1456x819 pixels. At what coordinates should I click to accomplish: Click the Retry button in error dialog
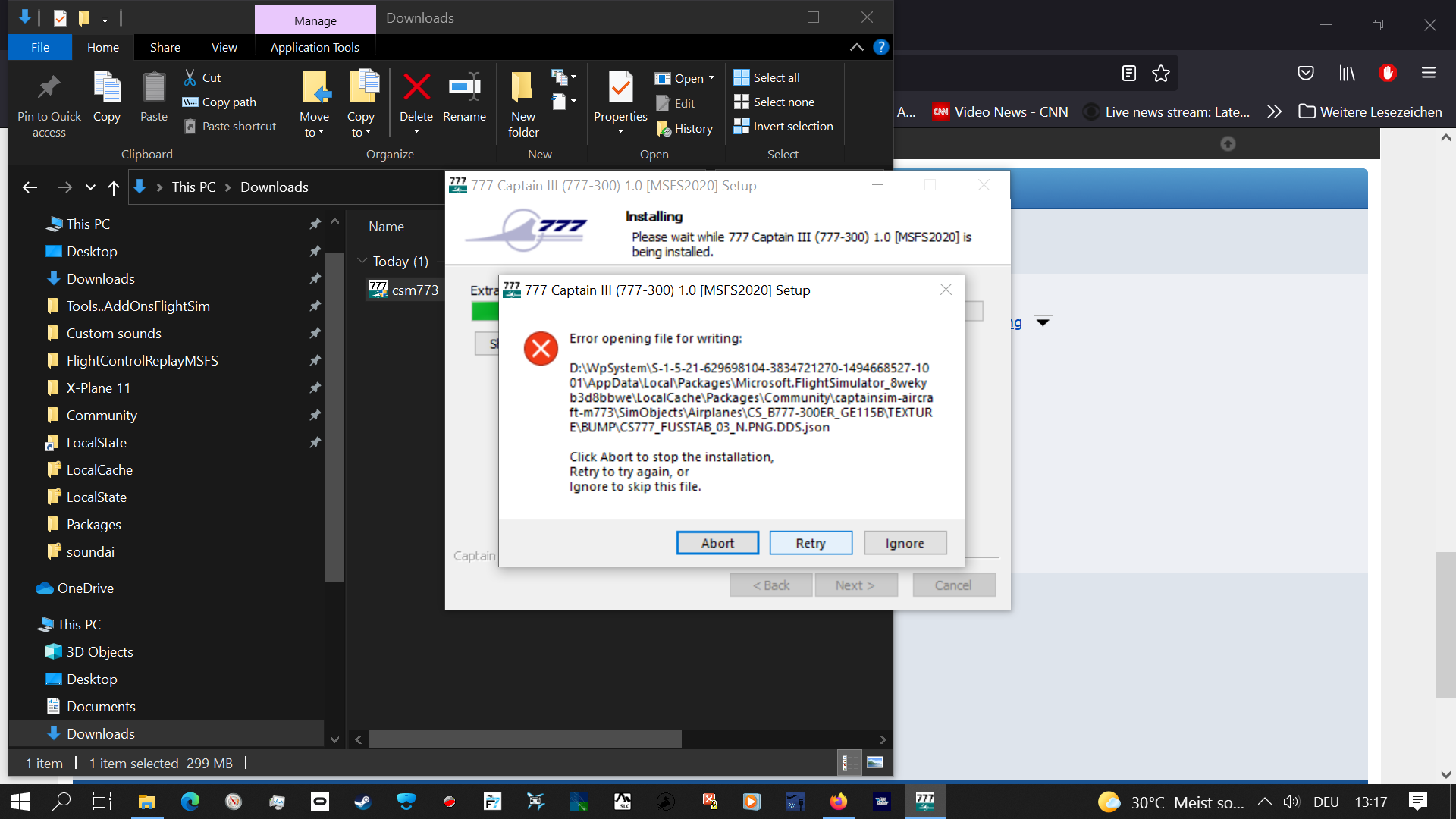(811, 543)
